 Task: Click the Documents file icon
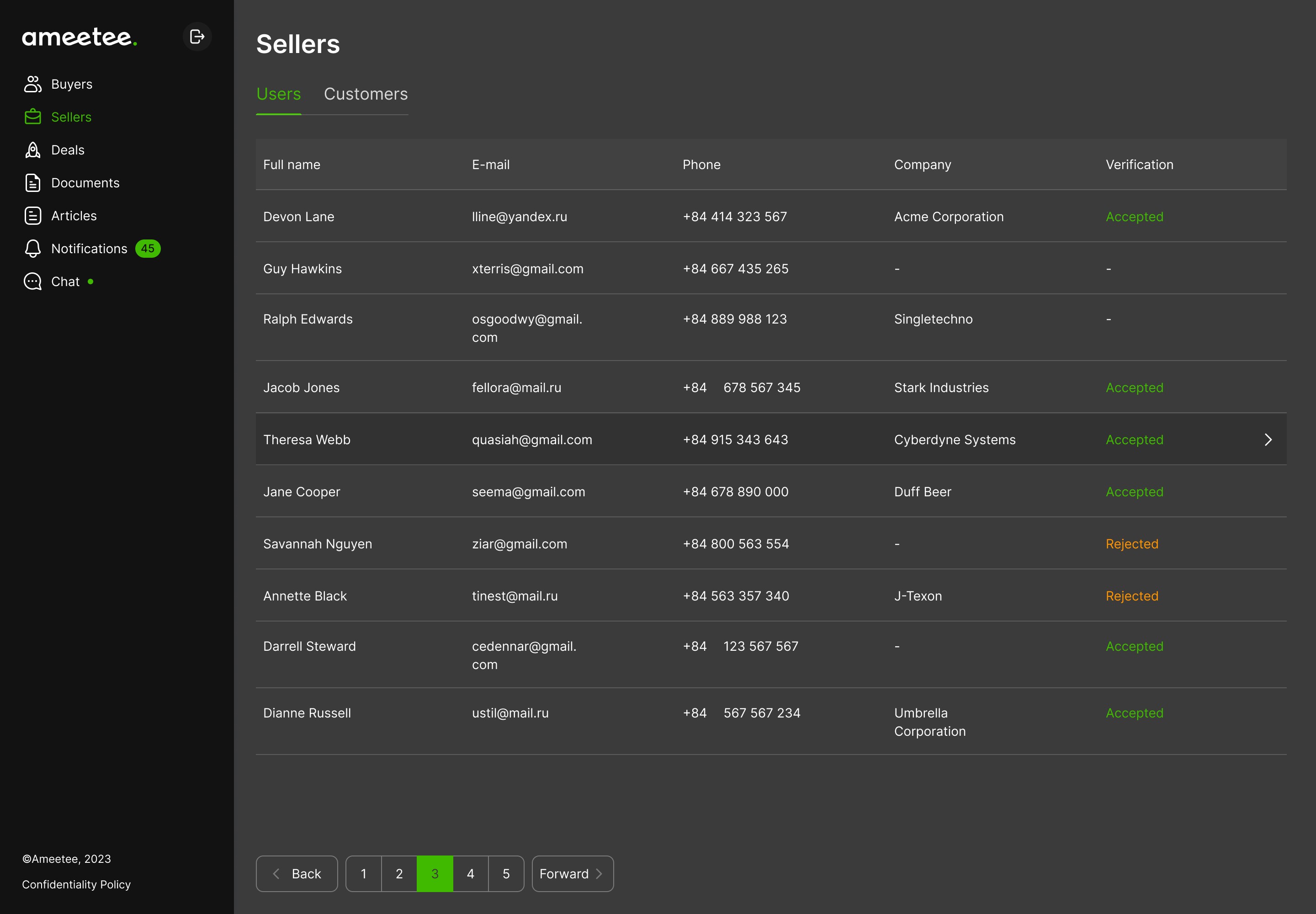pos(32,183)
